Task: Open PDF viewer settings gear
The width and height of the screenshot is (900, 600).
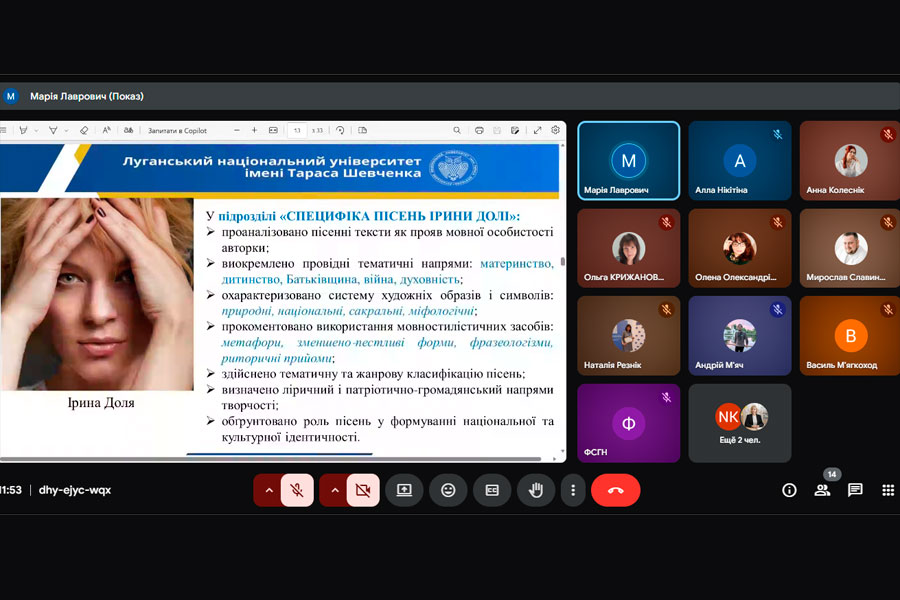Action: pos(555,130)
